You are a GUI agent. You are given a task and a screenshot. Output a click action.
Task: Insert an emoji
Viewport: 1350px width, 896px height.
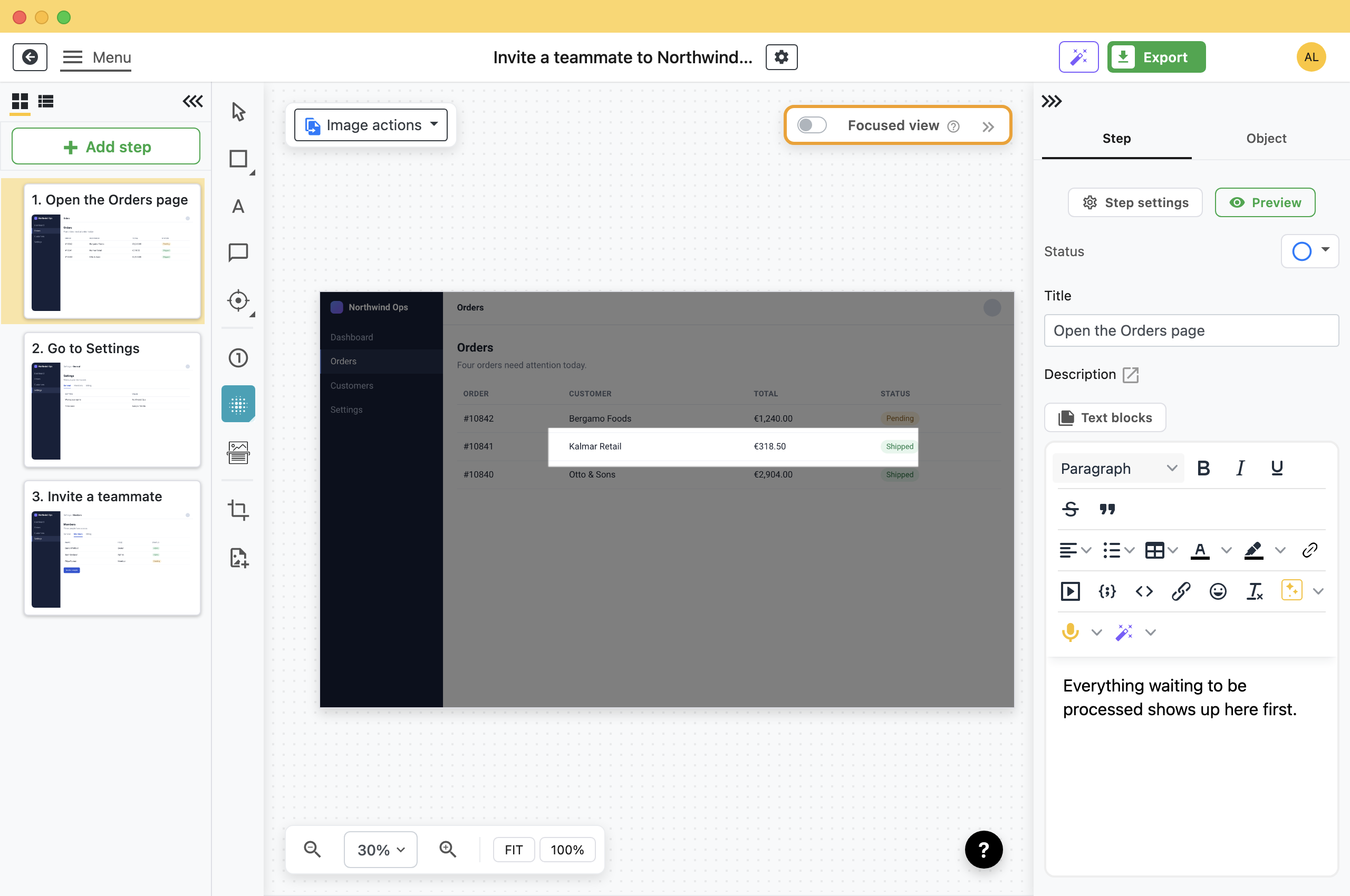1218,591
